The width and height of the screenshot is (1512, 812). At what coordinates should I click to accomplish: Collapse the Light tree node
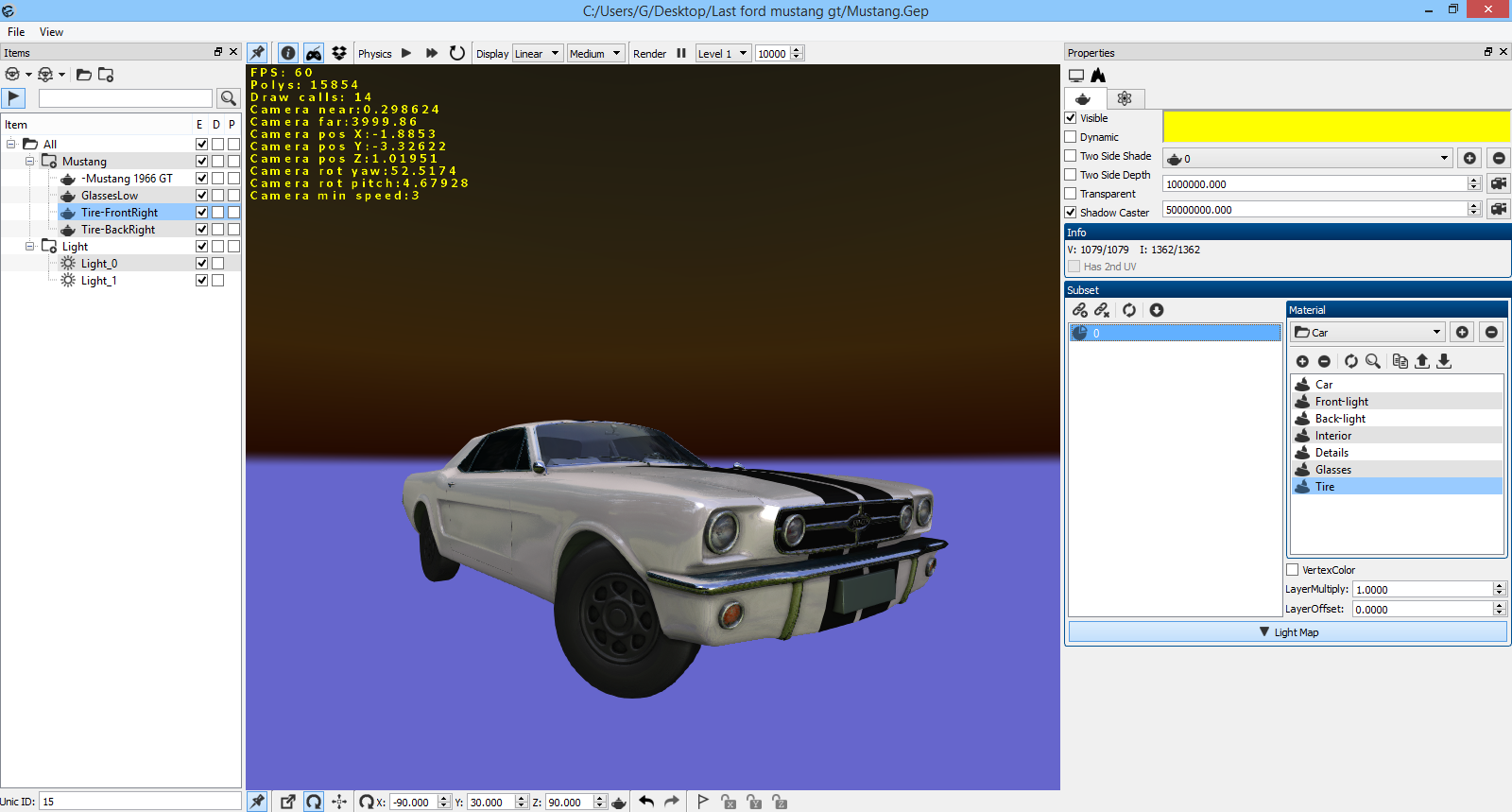(29, 247)
